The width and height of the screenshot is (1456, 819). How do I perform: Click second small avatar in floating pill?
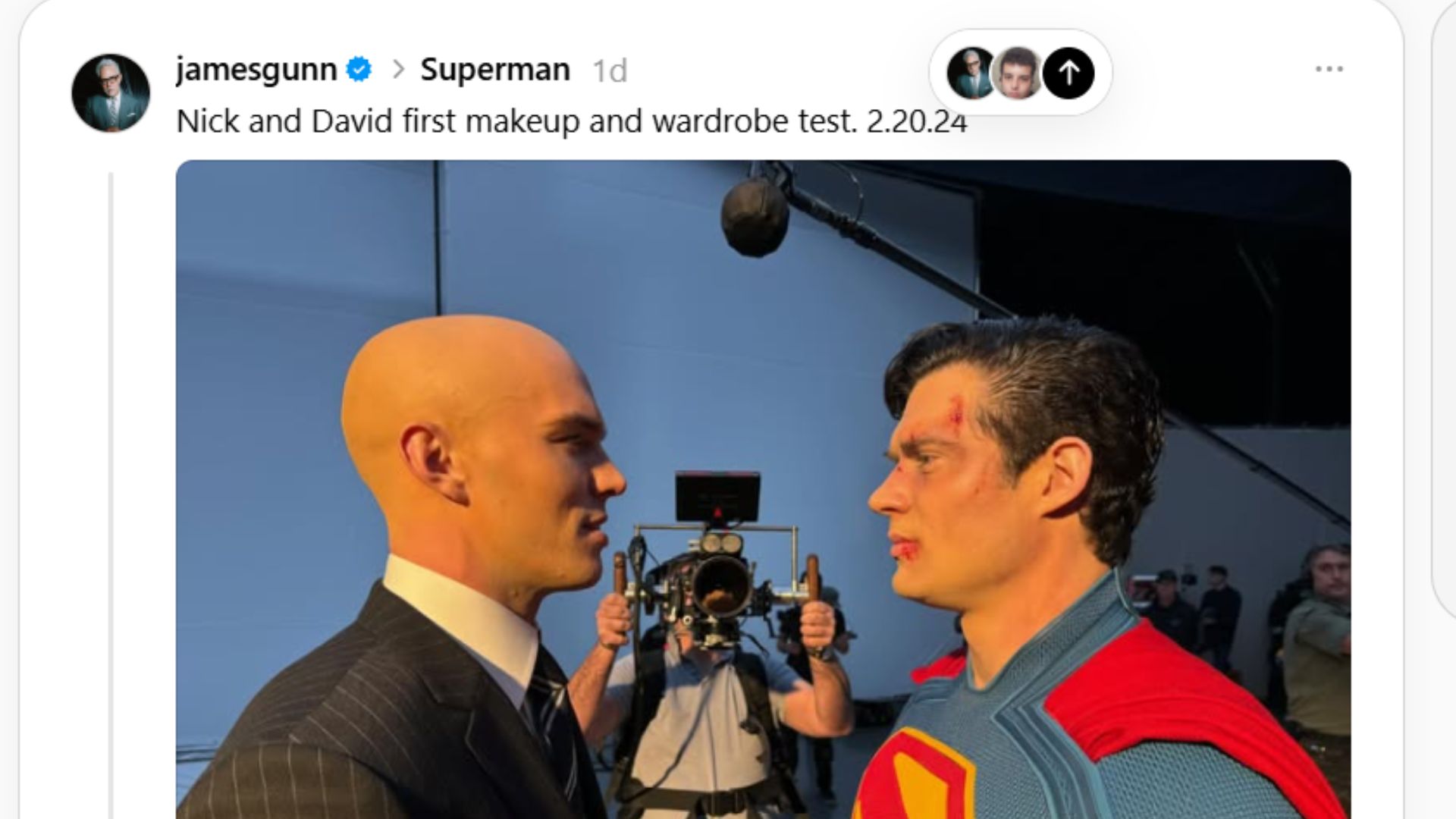(x=1017, y=73)
